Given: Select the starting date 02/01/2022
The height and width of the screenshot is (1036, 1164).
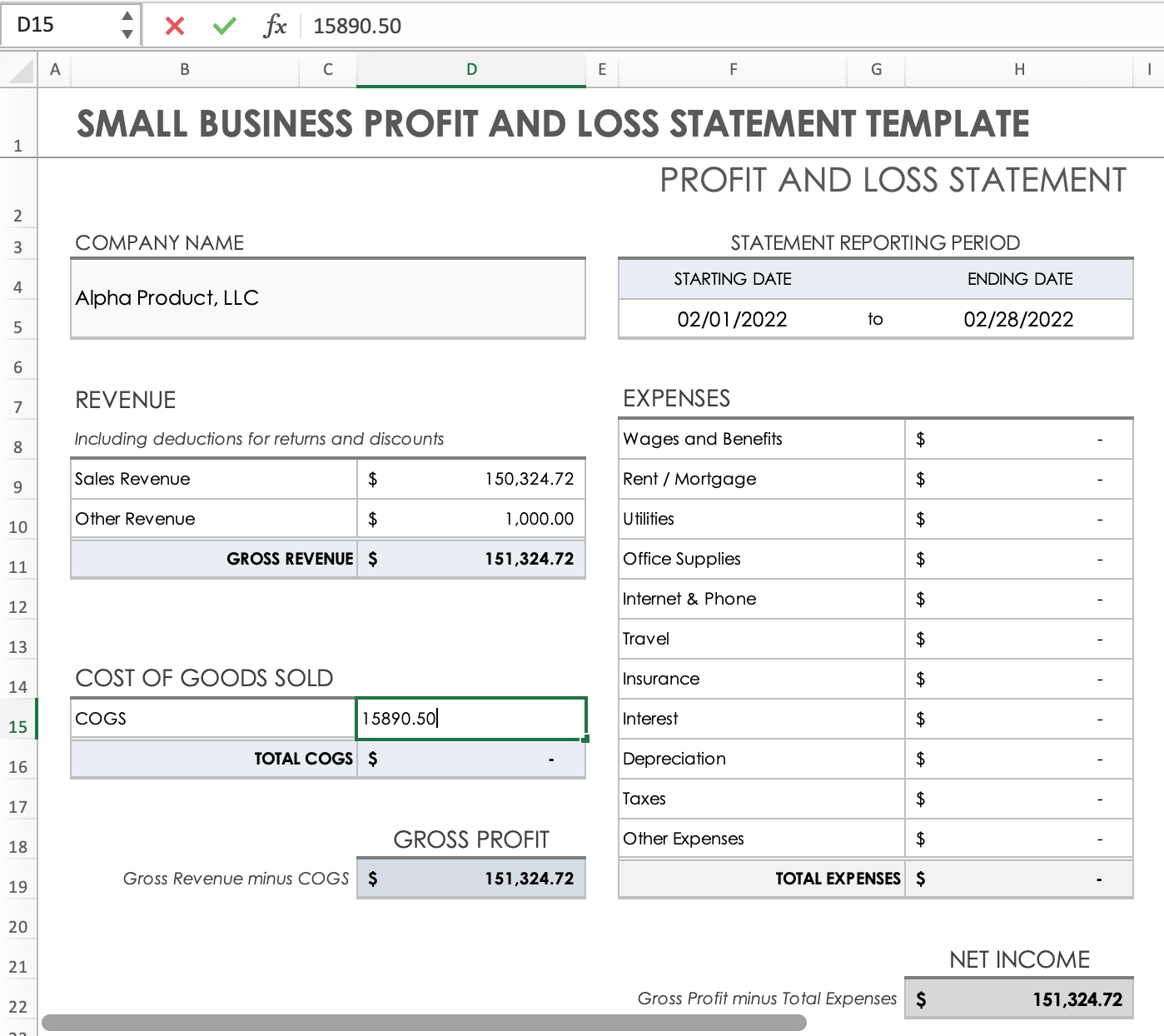Looking at the screenshot, I should [x=733, y=319].
